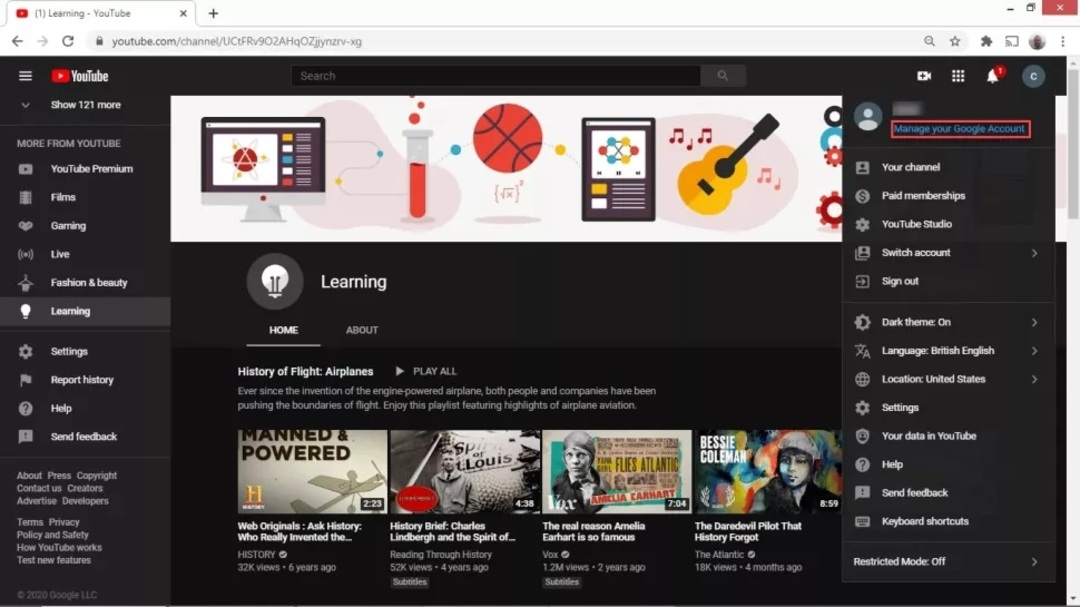Click the Learning channel lightbulb avatar

(x=275, y=281)
